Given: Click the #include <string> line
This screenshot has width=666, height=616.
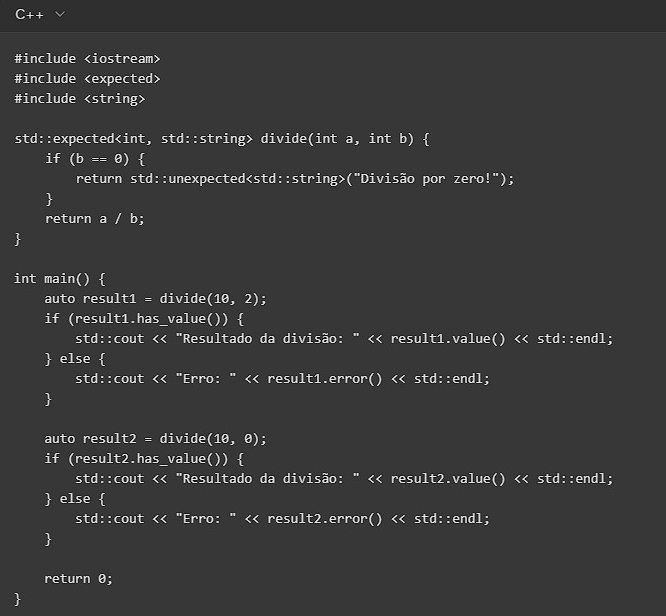Looking at the screenshot, I should coord(79,99).
